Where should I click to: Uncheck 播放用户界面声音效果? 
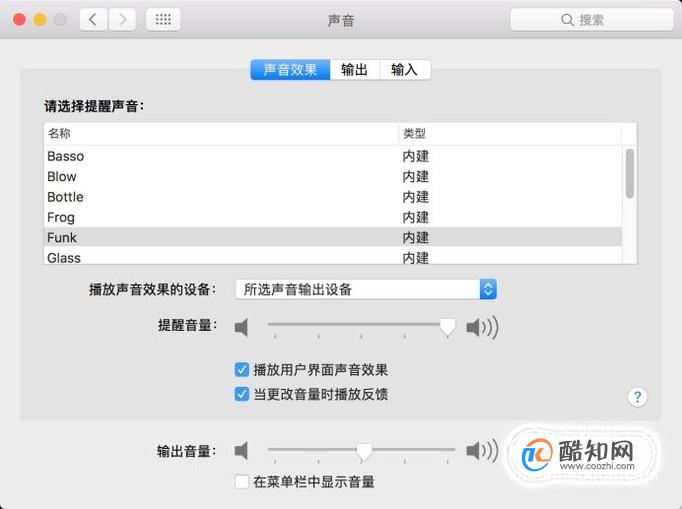point(242,370)
